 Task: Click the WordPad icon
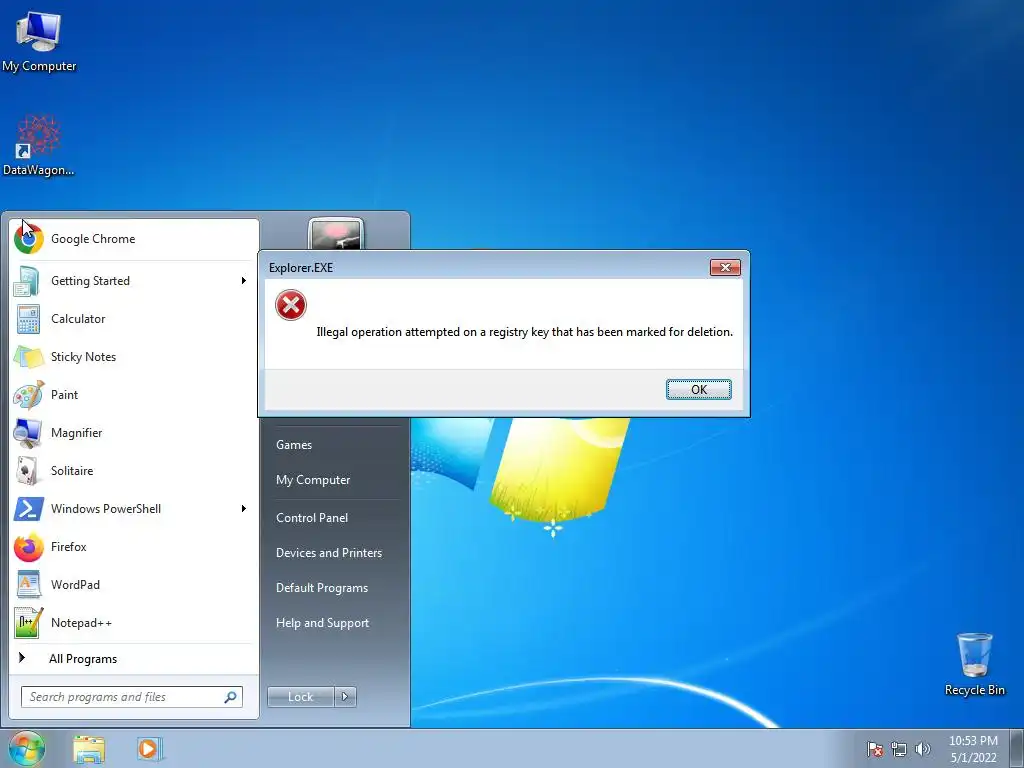[28, 585]
